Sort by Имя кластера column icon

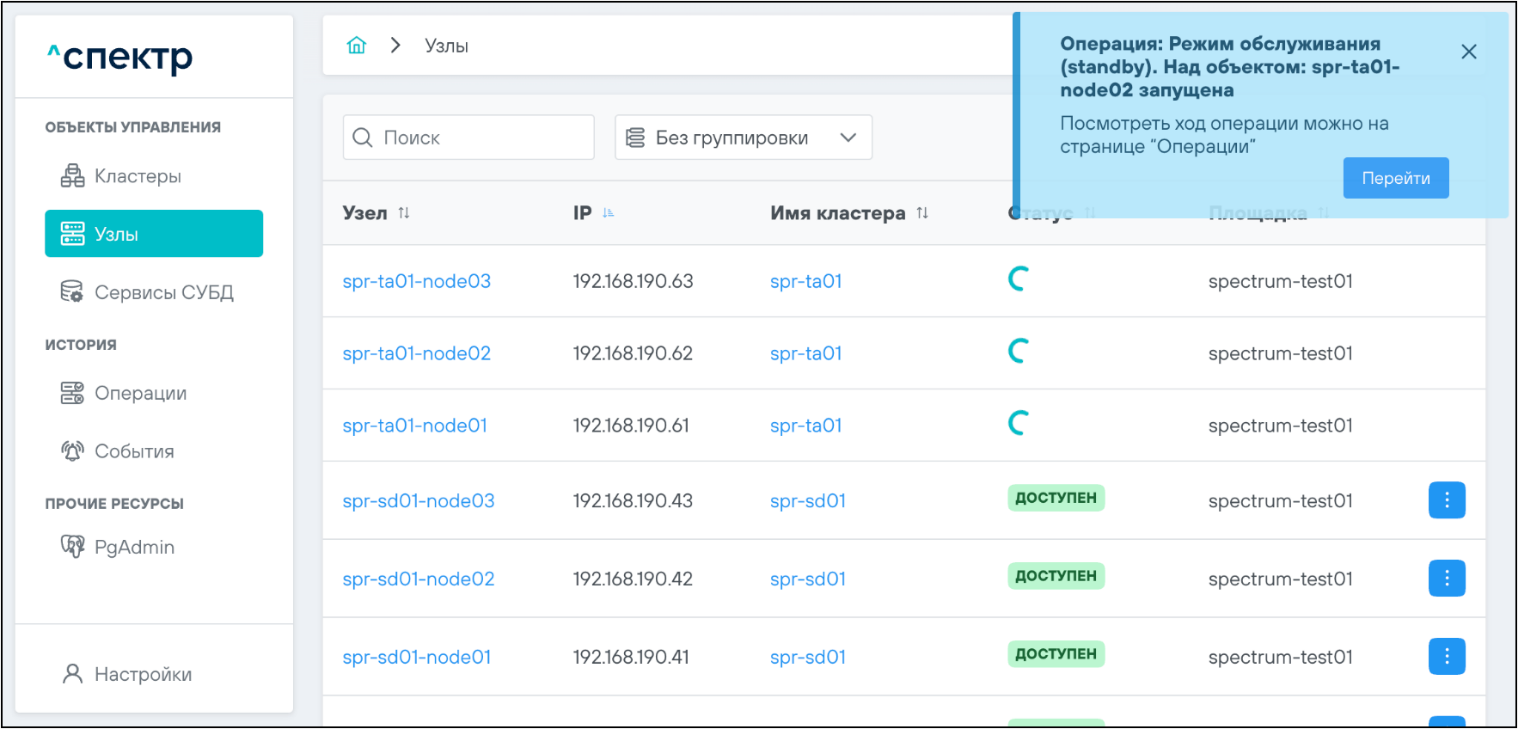pos(922,214)
